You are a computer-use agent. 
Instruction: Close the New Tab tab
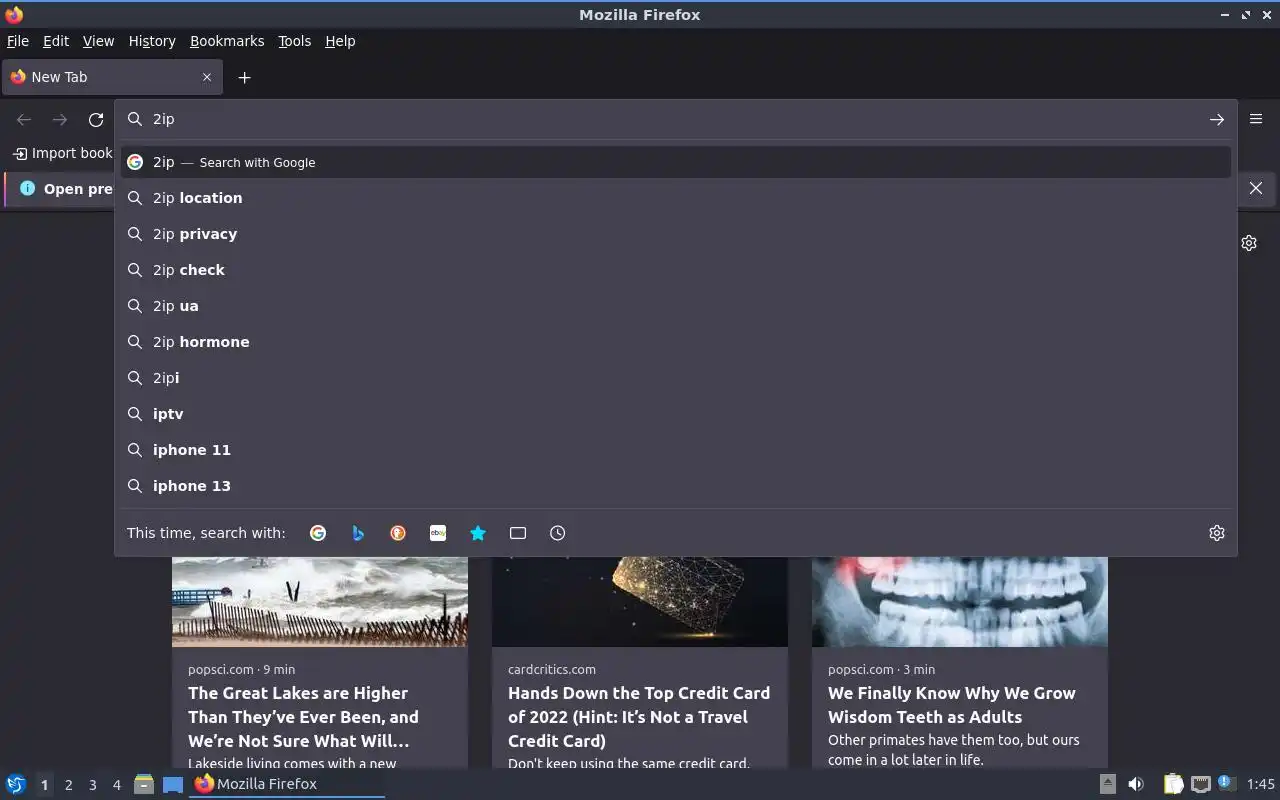[x=207, y=77]
